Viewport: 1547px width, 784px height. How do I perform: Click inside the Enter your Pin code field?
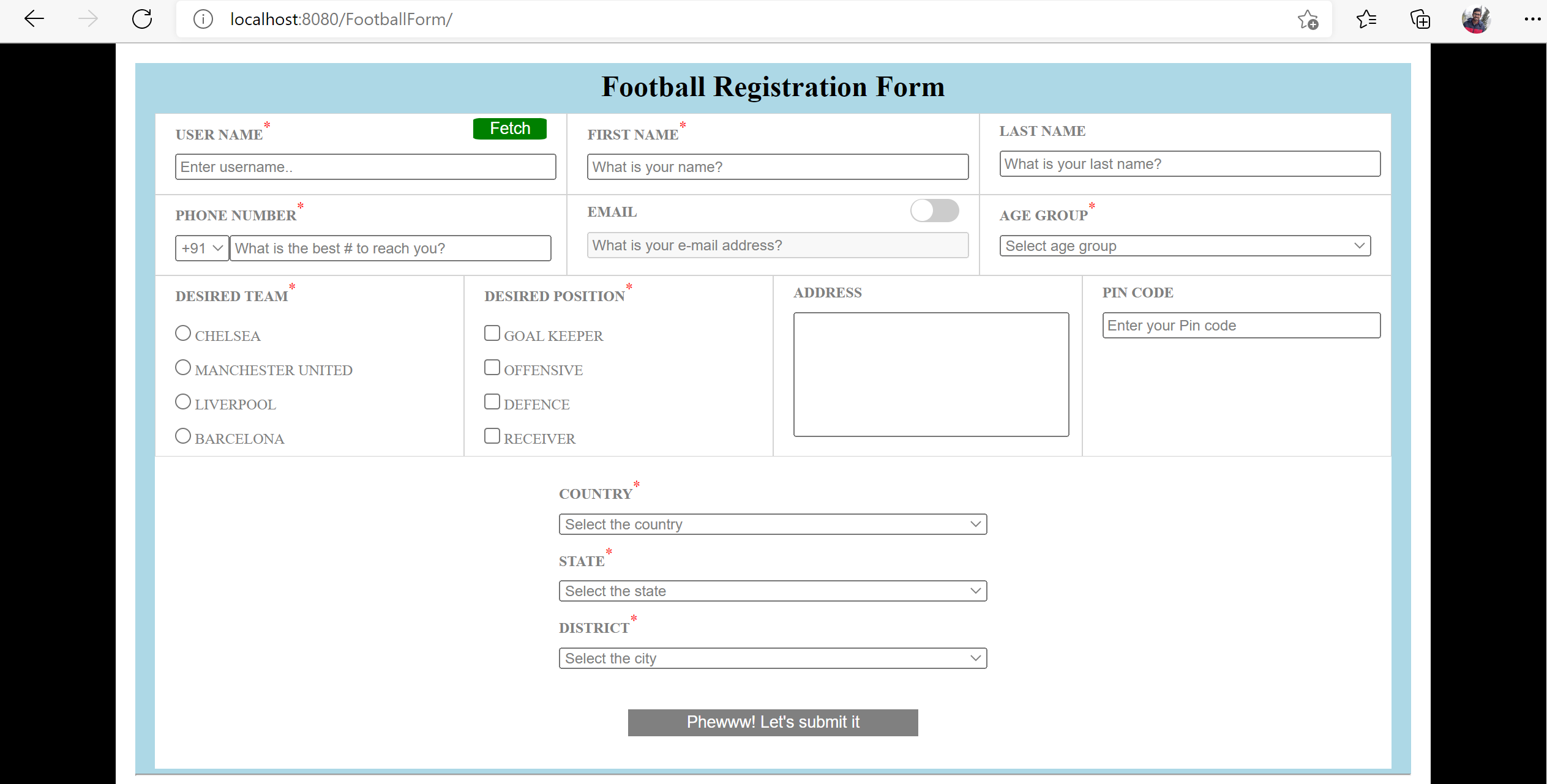1240,325
